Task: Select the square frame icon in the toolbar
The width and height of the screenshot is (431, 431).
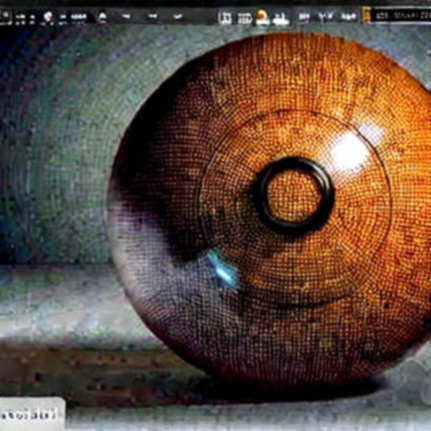Action: pyautogui.click(x=225, y=18)
